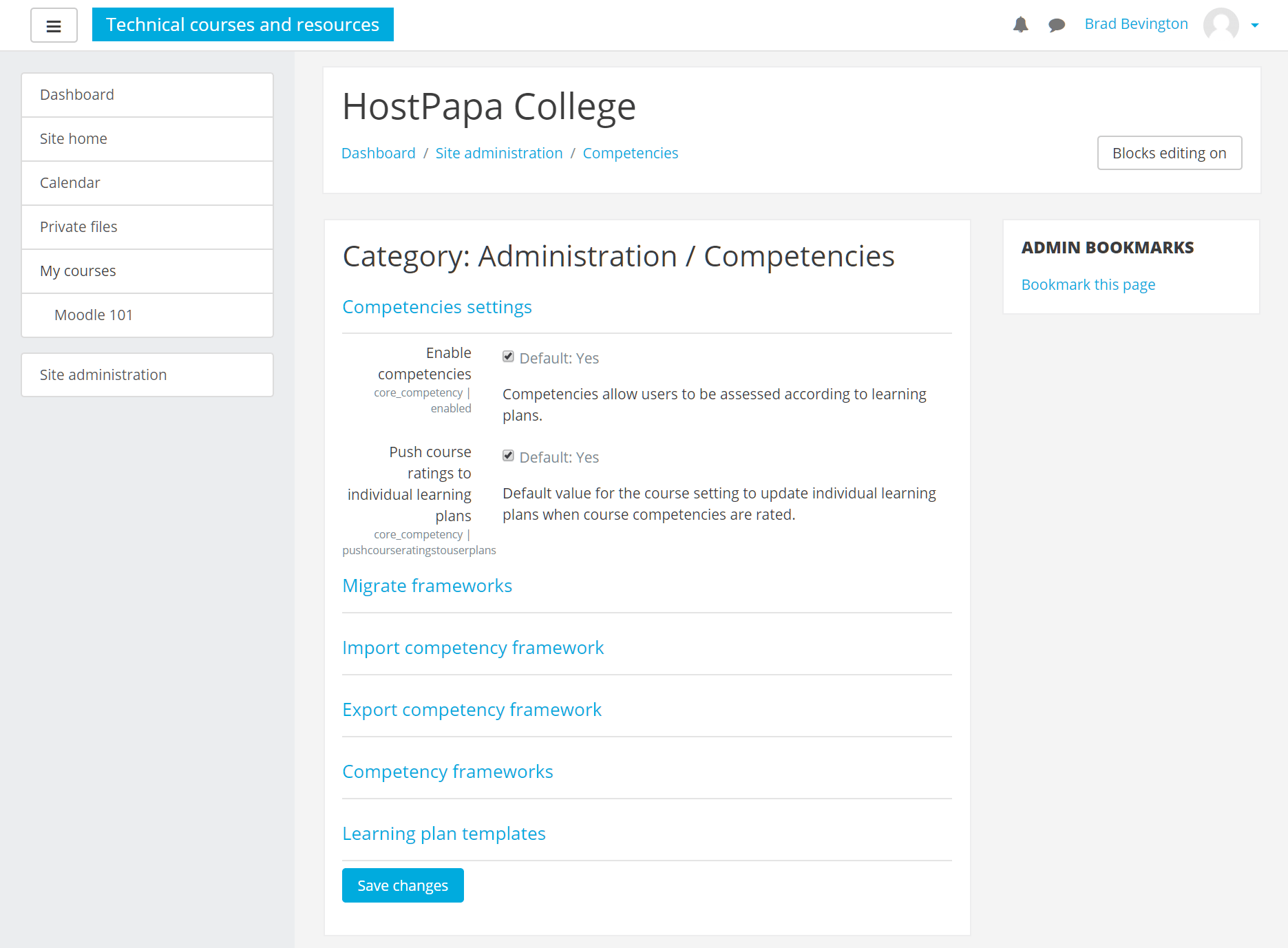Click the user avatar picture
This screenshot has height=948, width=1288.
pyautogui.click(x=1221, y=25)
